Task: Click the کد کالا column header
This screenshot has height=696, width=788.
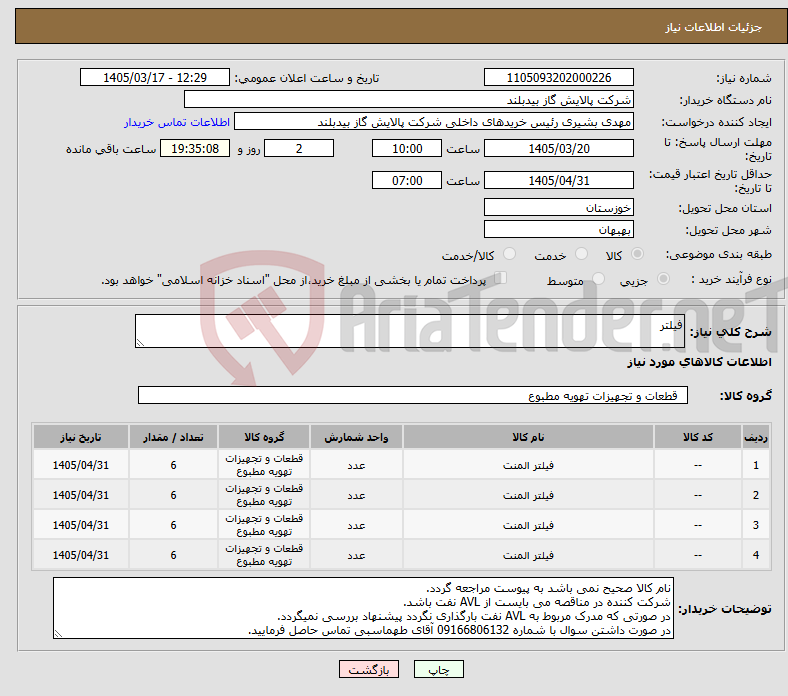Action: click(698, 437)
